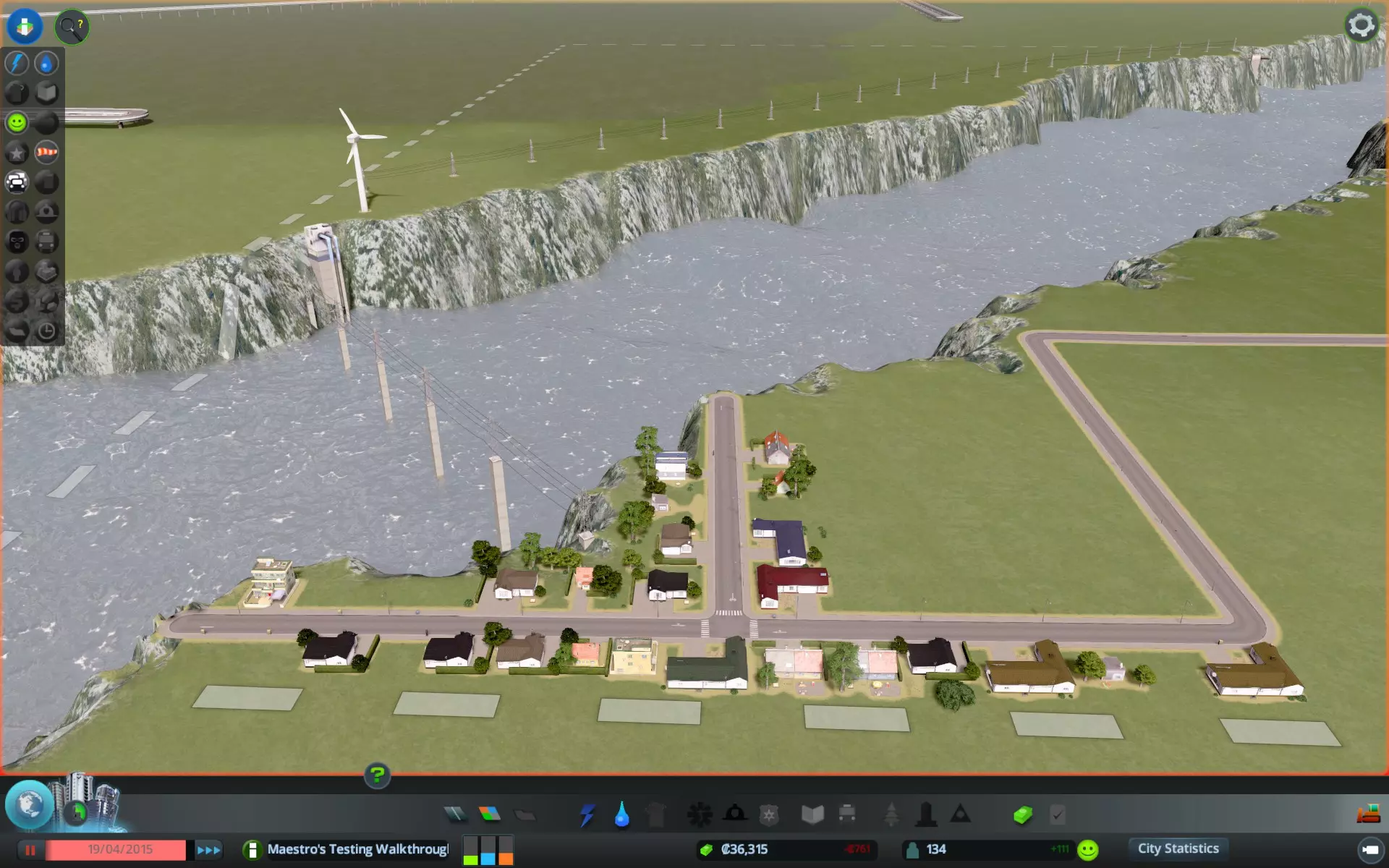1389x868 pixels.
Task: Activate the Bulldozer tool
Action: pos(1367,814)
